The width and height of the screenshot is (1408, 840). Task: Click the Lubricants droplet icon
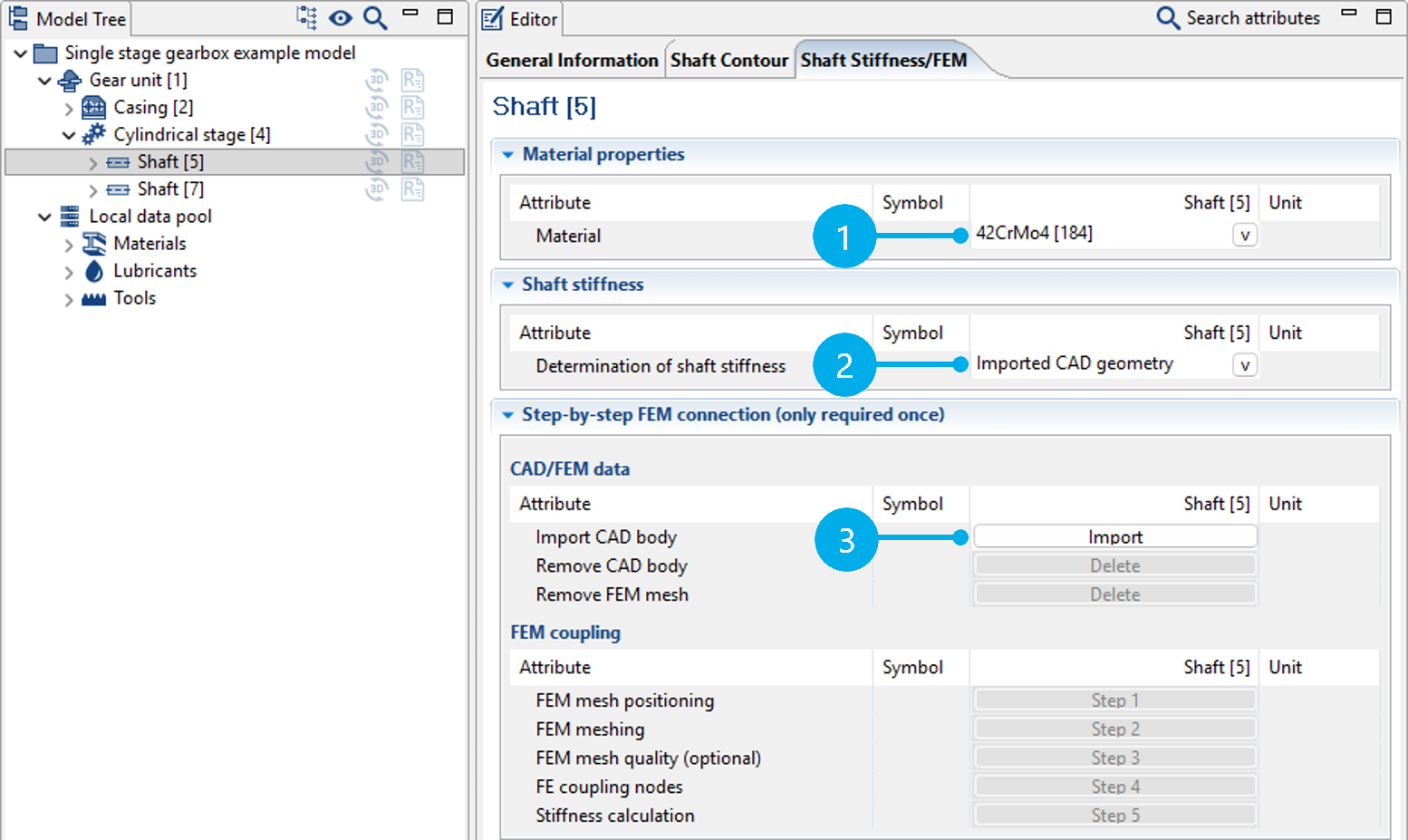pyautogui.click(x=94, y=271)
